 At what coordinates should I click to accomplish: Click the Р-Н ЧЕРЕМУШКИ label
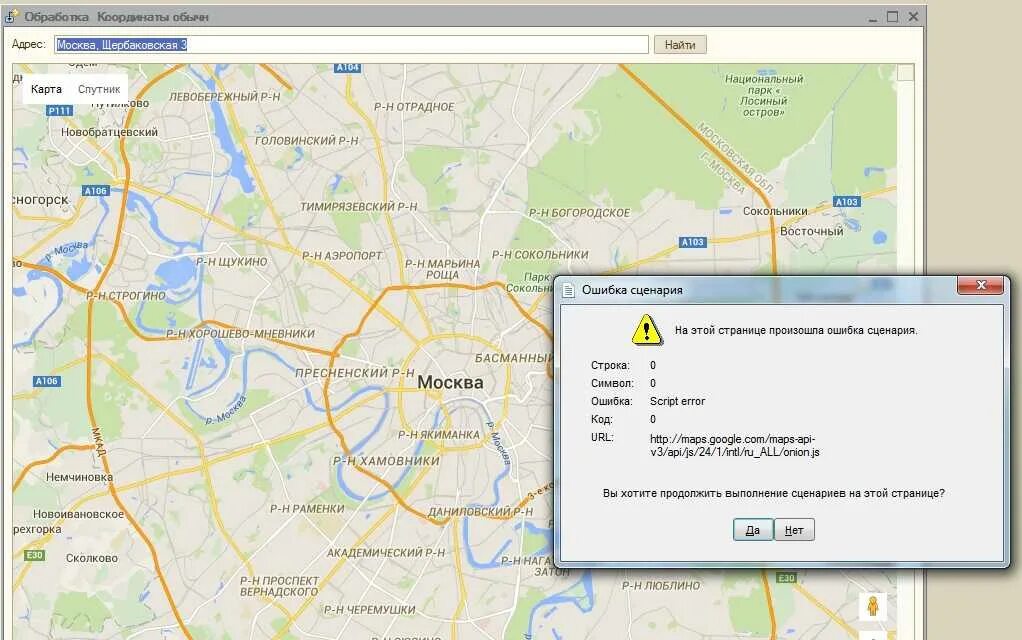pos(370,610)
